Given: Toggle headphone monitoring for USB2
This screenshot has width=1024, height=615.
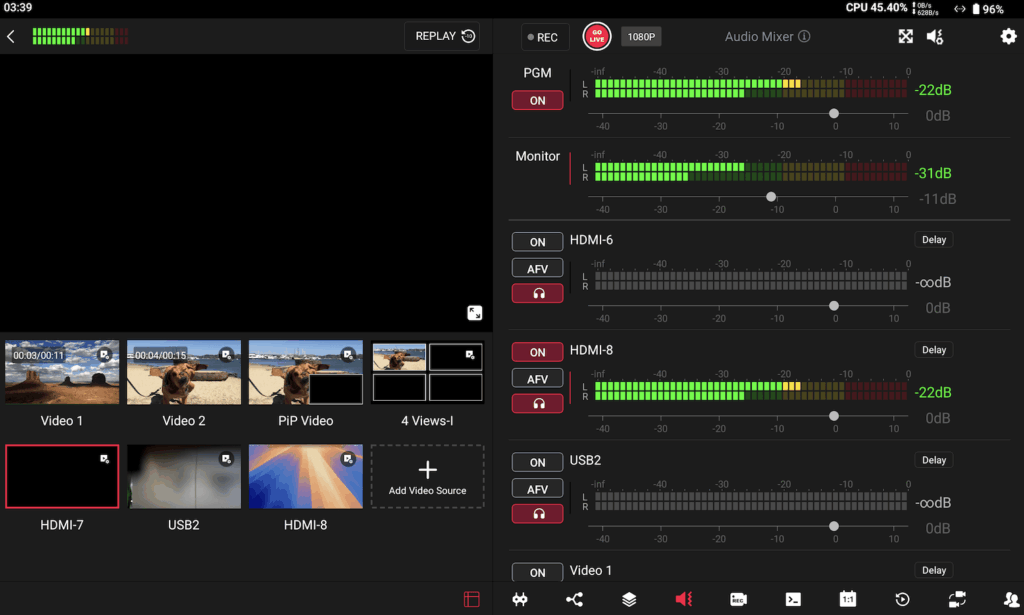Looking at the screenshot, I should [537, 514].
